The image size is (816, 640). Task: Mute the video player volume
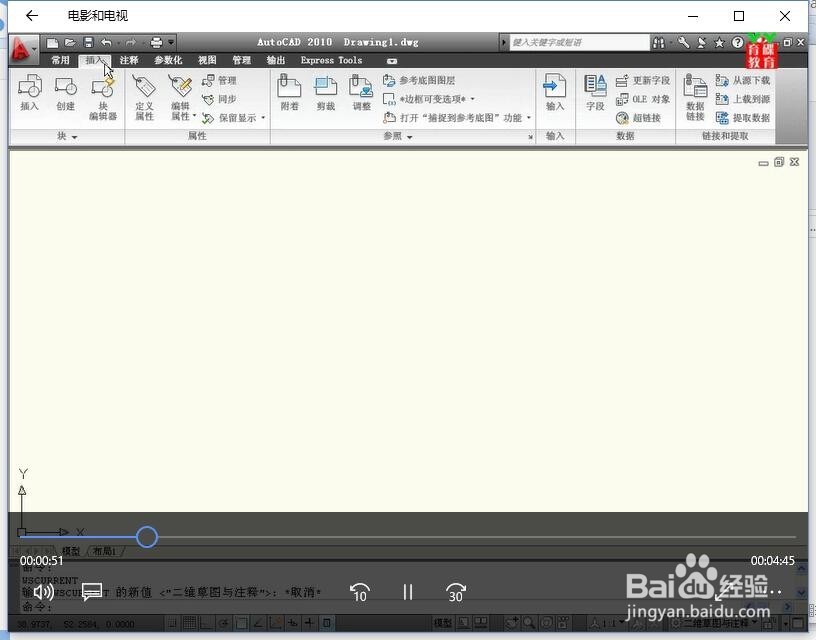click(x=40, y=592)
